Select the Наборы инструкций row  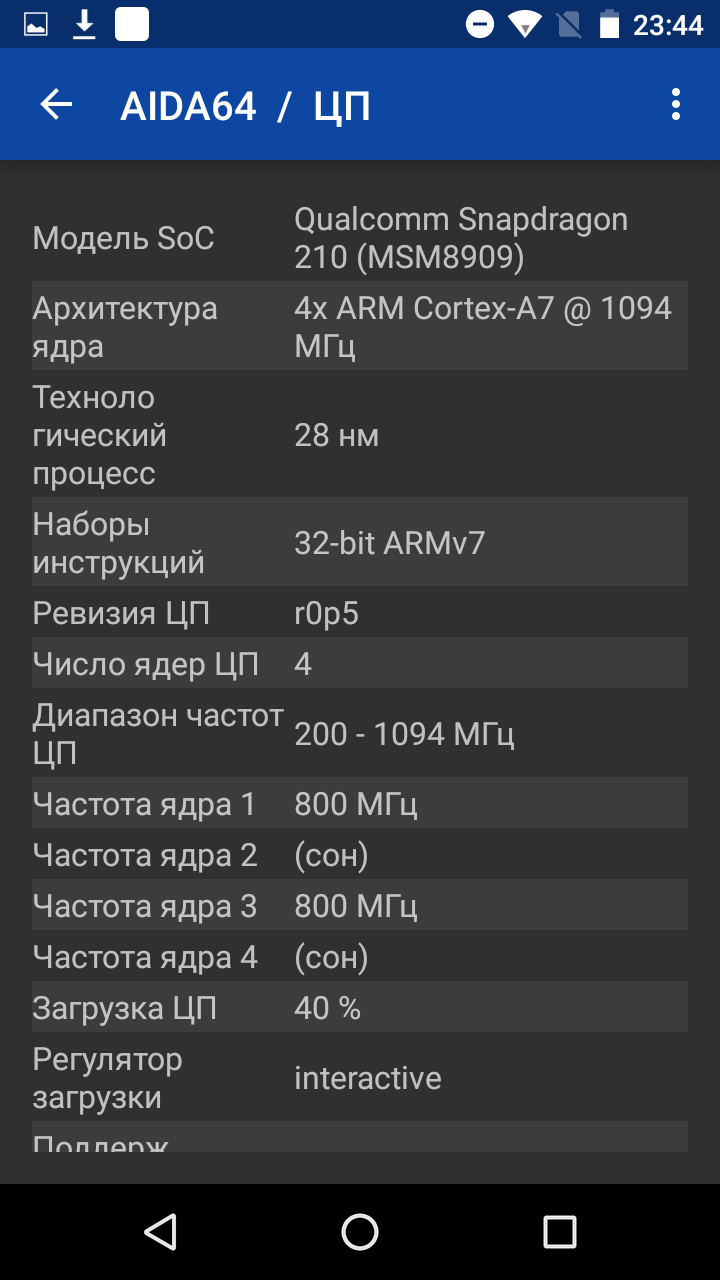coord(360,542)
